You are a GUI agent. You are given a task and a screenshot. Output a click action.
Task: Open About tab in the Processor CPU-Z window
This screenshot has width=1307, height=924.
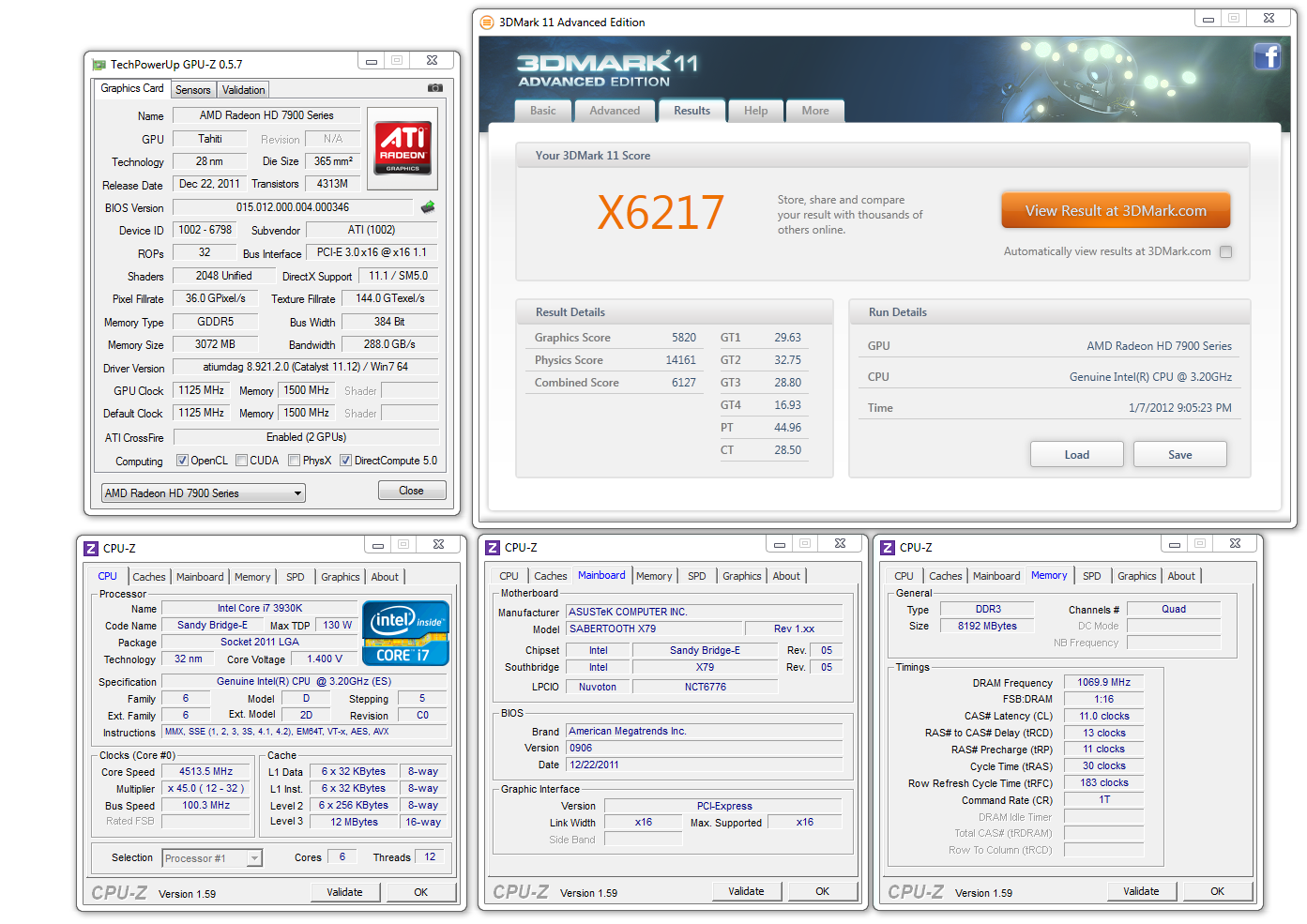pos(385,577)
